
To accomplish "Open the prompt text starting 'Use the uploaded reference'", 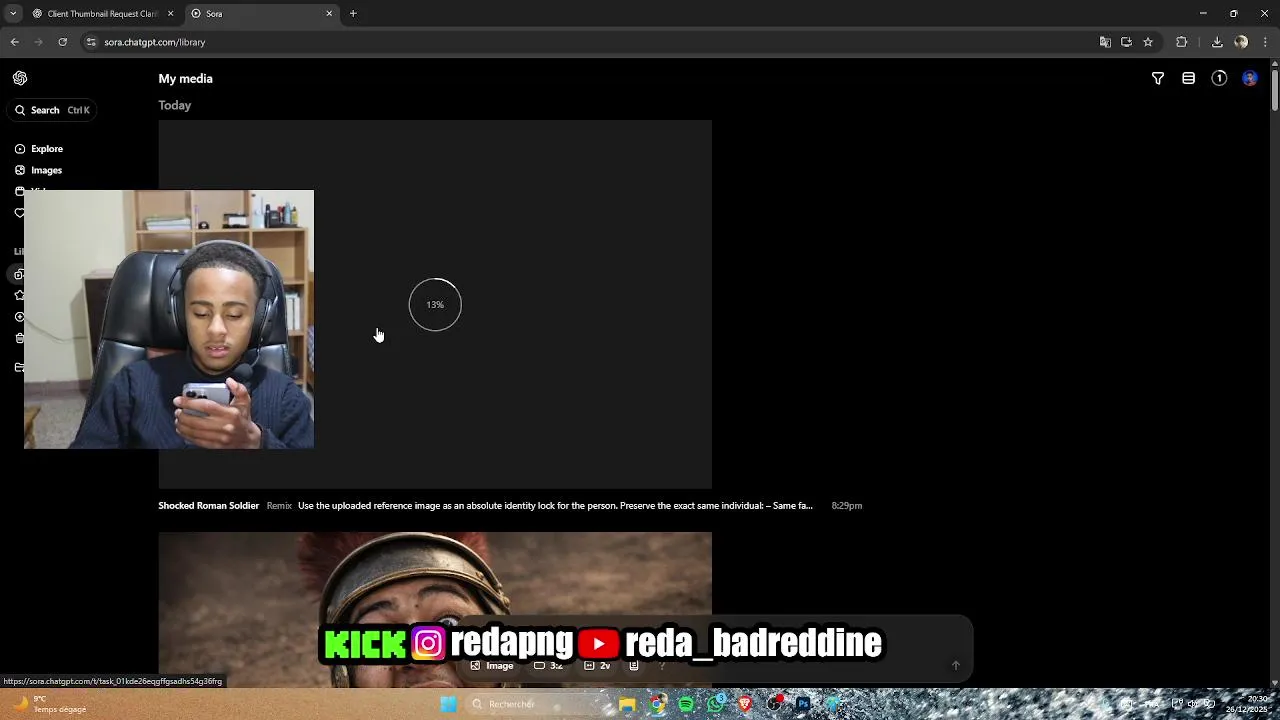I will (x=555, y=506).
